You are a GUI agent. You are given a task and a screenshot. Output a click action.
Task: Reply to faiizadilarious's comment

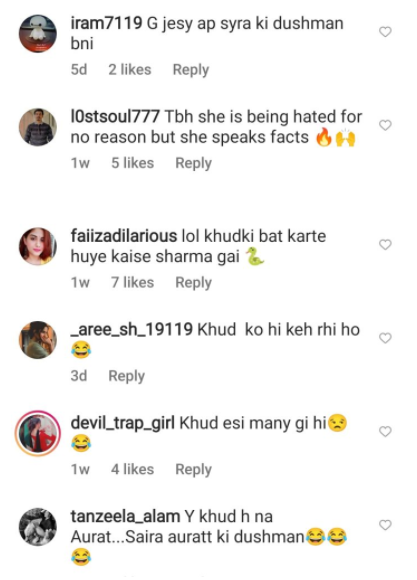point(194,283)
